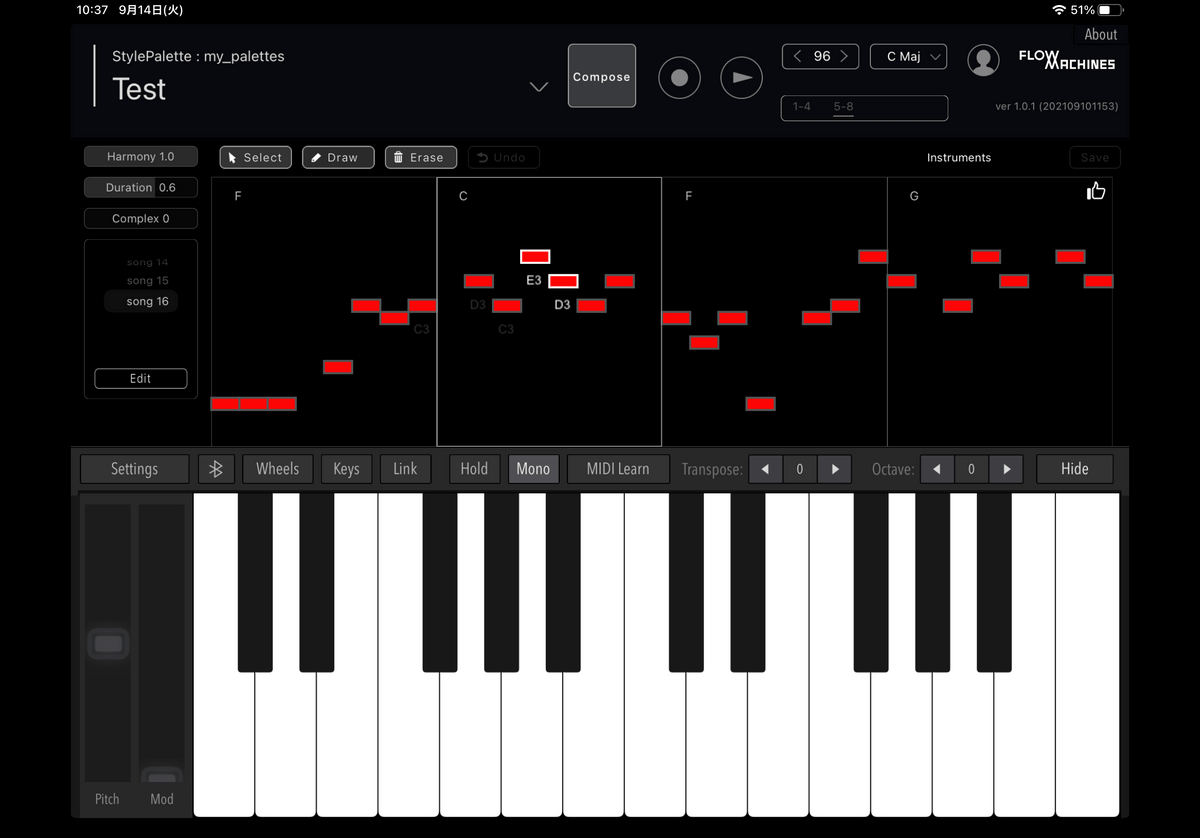Open the user profile account icon
The height and width of the screenshot is (838, 1200).
click(984, 60)
